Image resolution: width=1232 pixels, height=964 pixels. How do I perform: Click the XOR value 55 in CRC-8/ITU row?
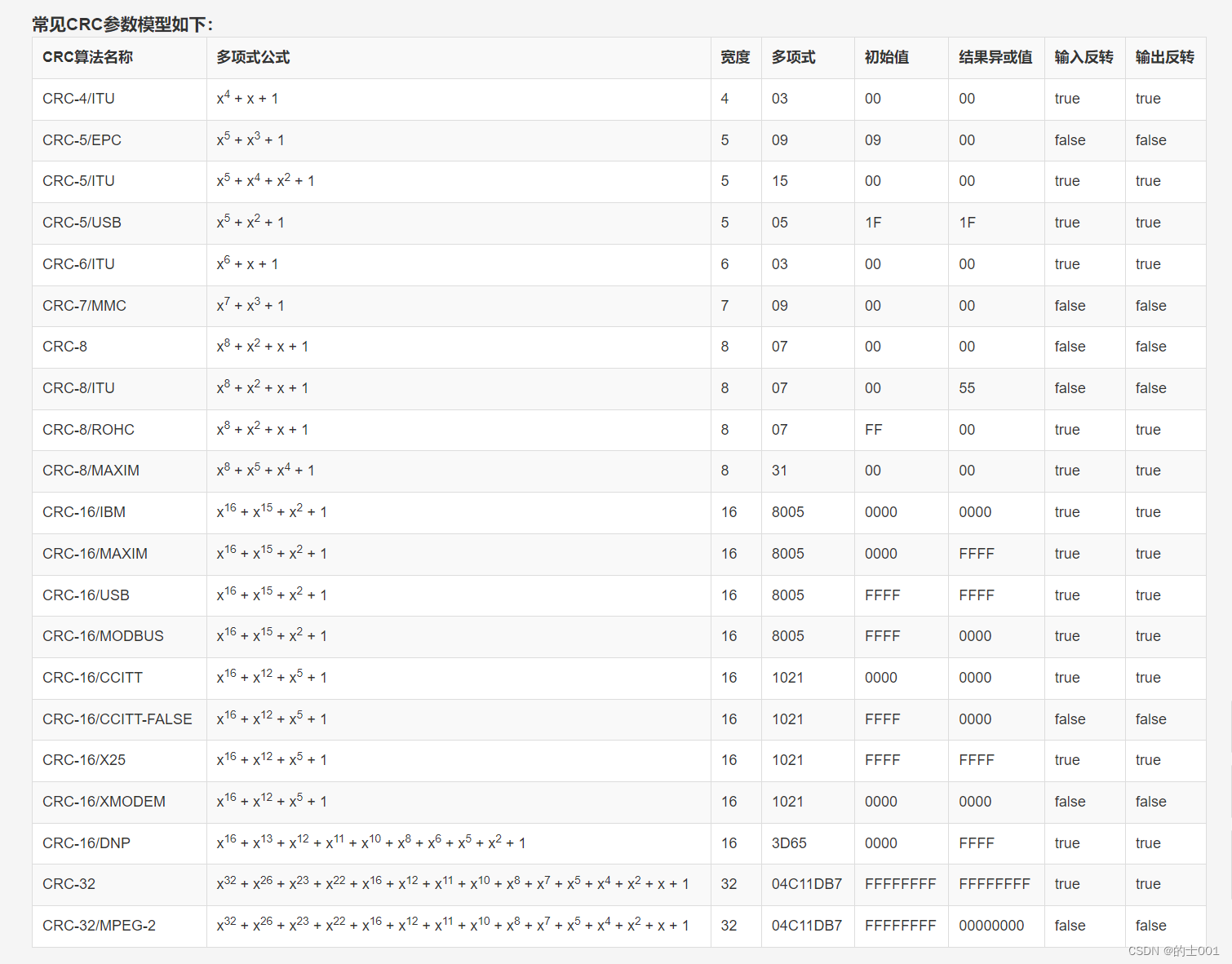click(x=967, y=388)
